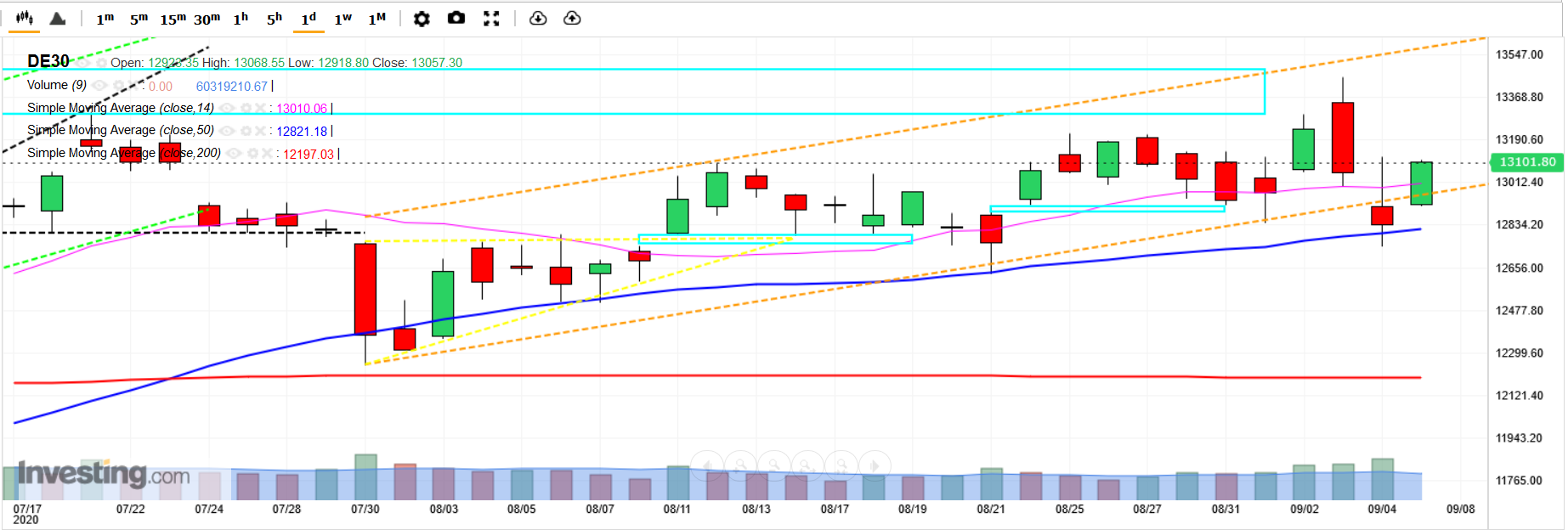Take a chart snapshot with camera icon
This screenshot has height=530, width=1568.
click(456, 18)
